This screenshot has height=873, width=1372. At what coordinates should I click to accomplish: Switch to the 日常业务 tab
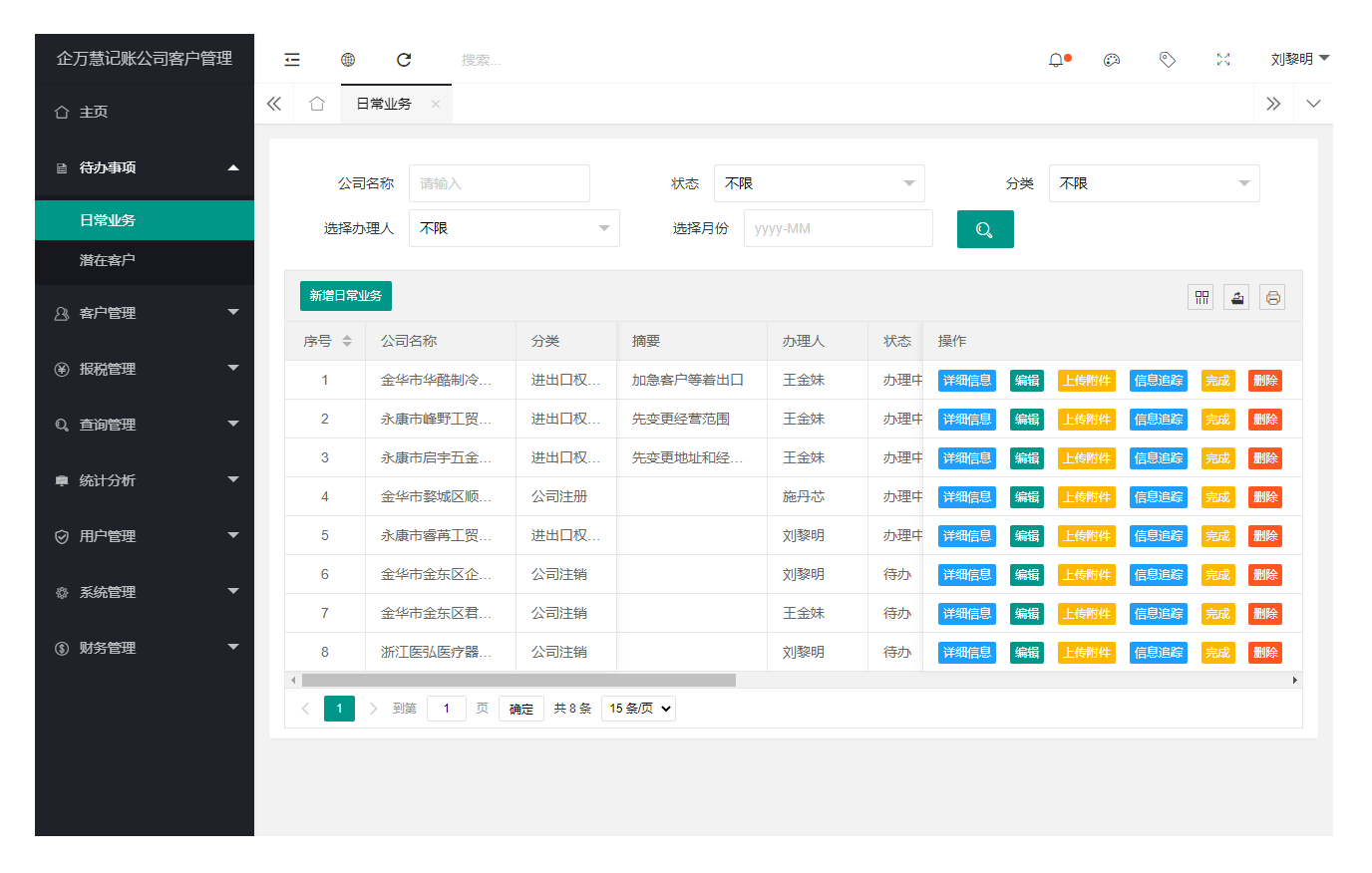(x=384, y=104)
